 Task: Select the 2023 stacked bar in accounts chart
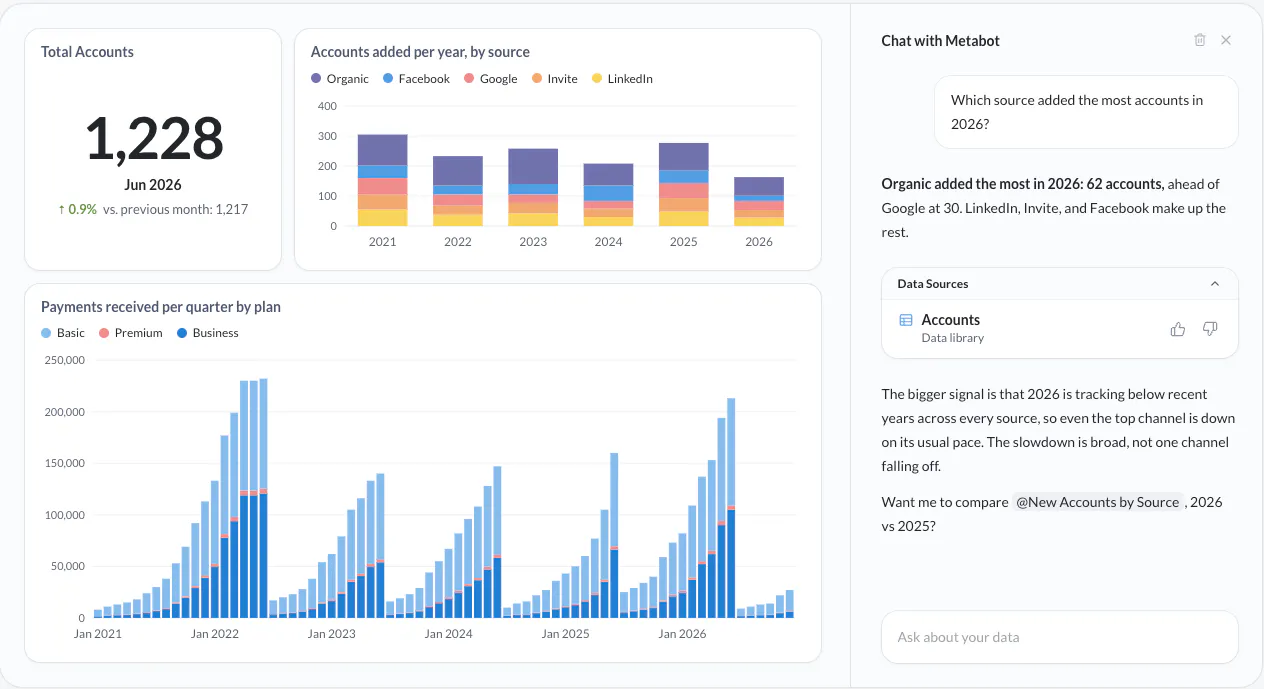pyautogui.click(x=533, y=187)
